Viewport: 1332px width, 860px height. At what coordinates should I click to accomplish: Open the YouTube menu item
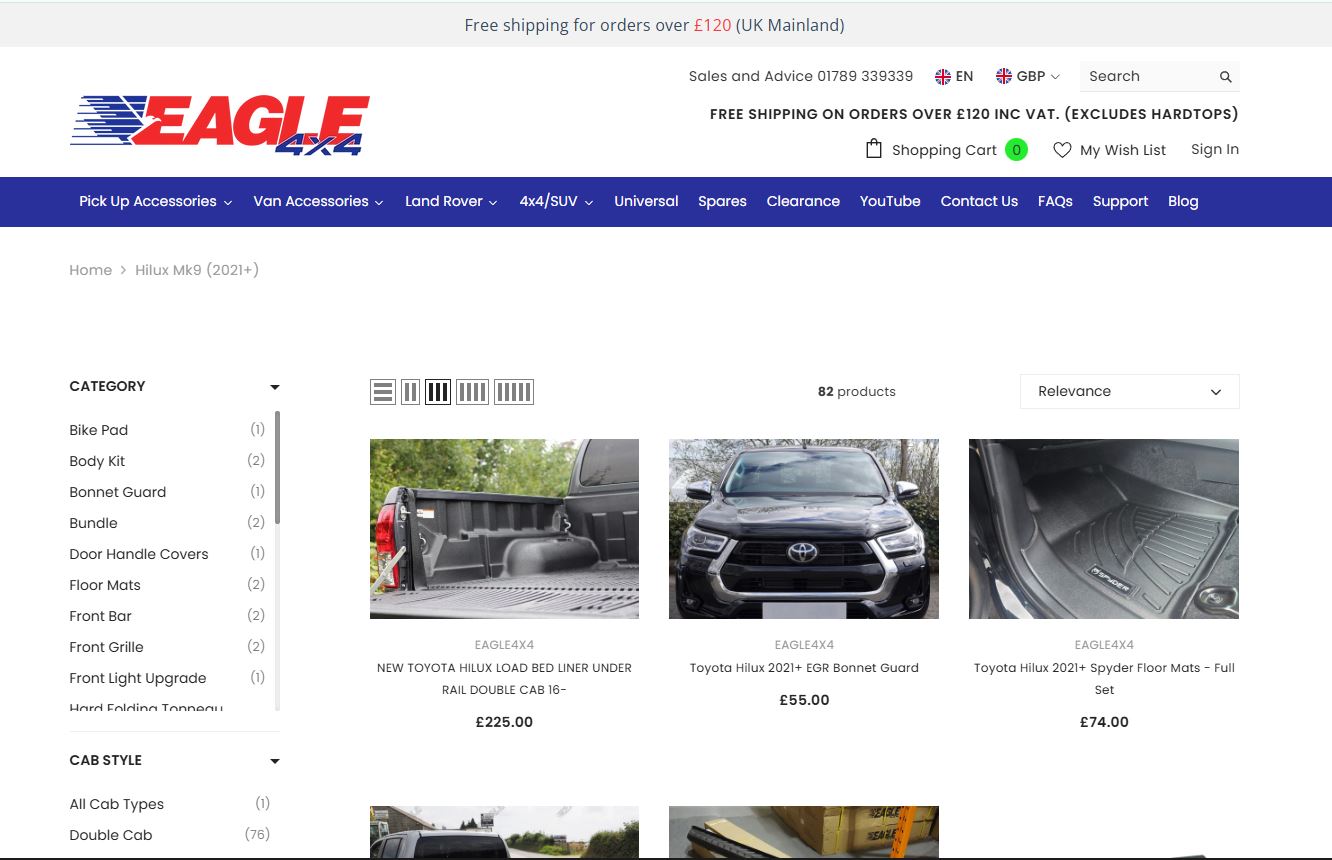tap(890, 202)
